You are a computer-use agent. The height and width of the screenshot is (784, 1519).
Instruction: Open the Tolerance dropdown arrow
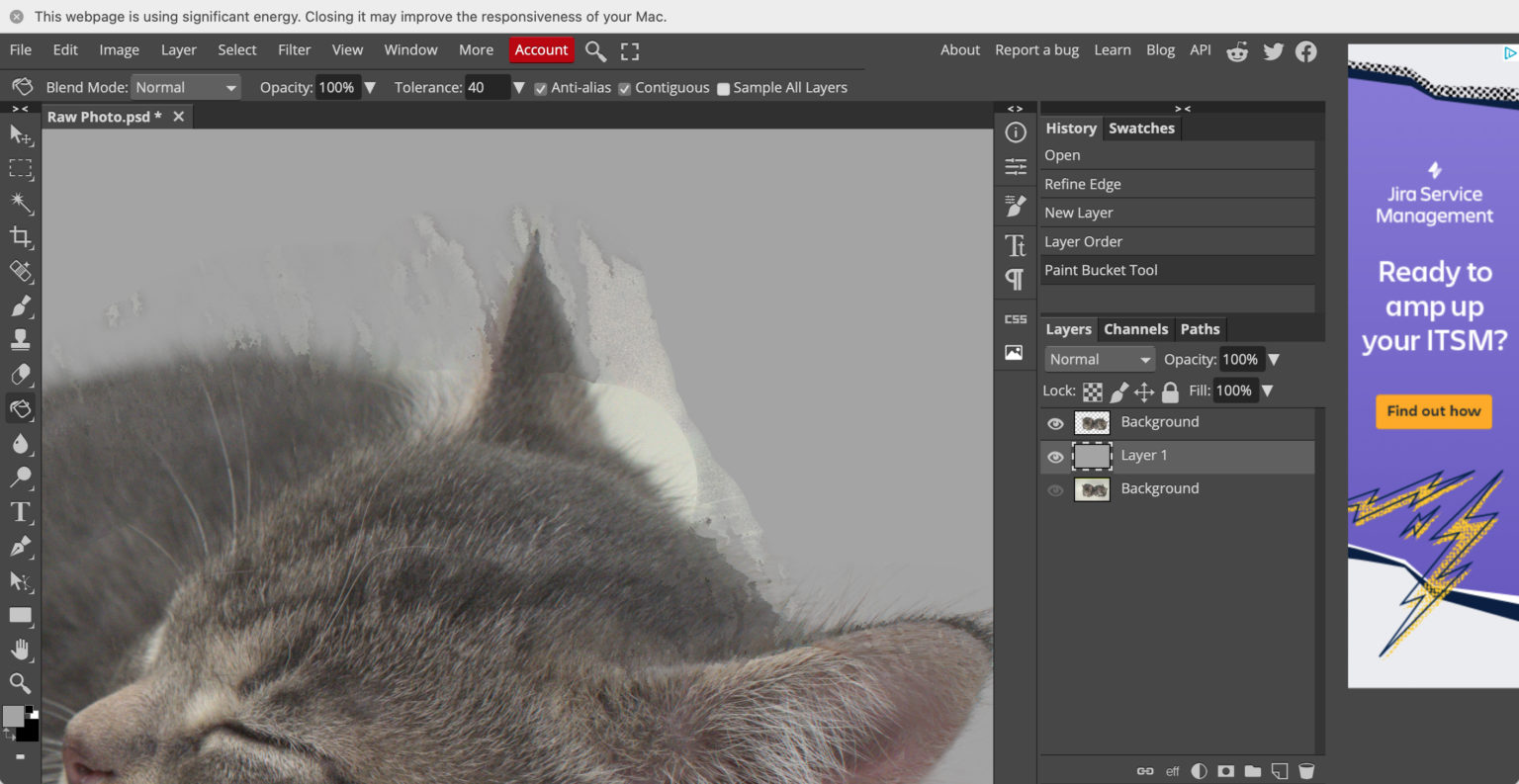point(519,88)
